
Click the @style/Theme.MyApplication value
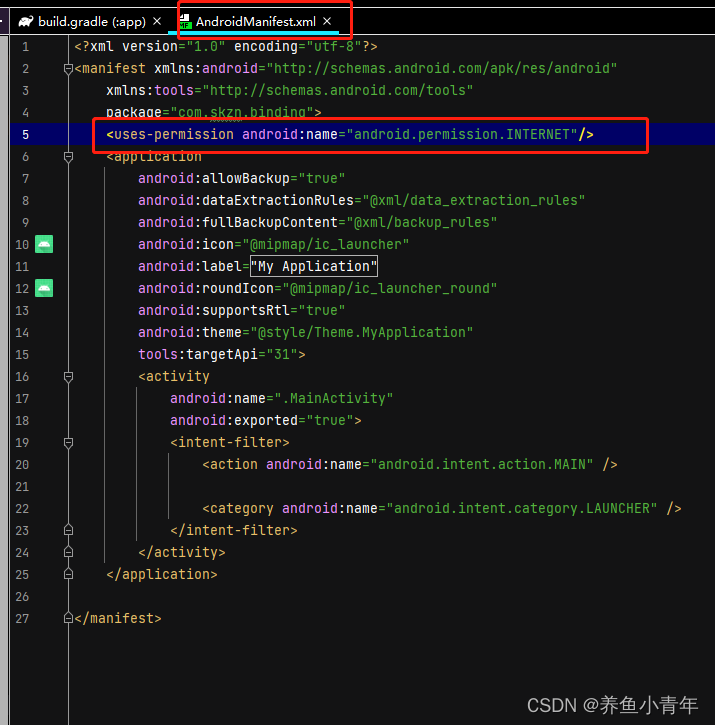pos(362,332)
